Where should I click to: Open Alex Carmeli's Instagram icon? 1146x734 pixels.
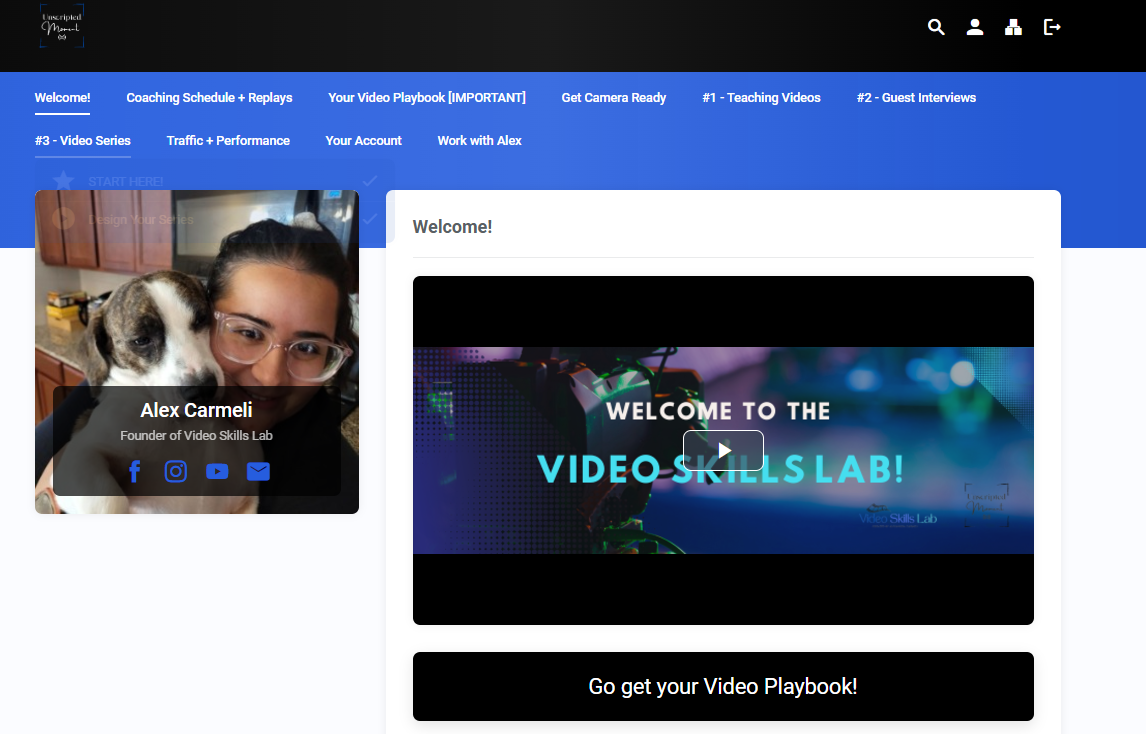(176, 471)
